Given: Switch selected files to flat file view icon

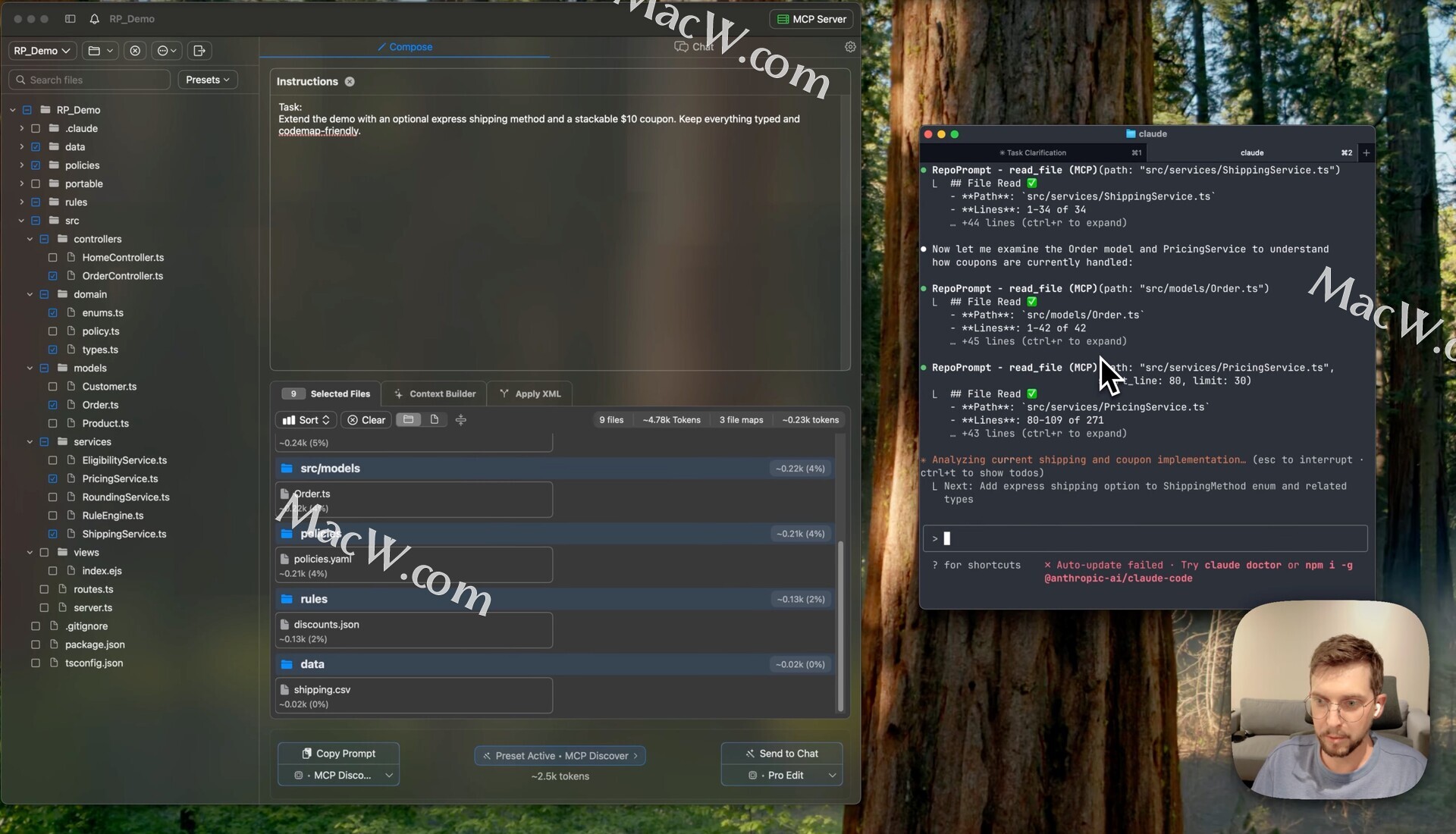Looking at the screenshot, I should point(435,419).
